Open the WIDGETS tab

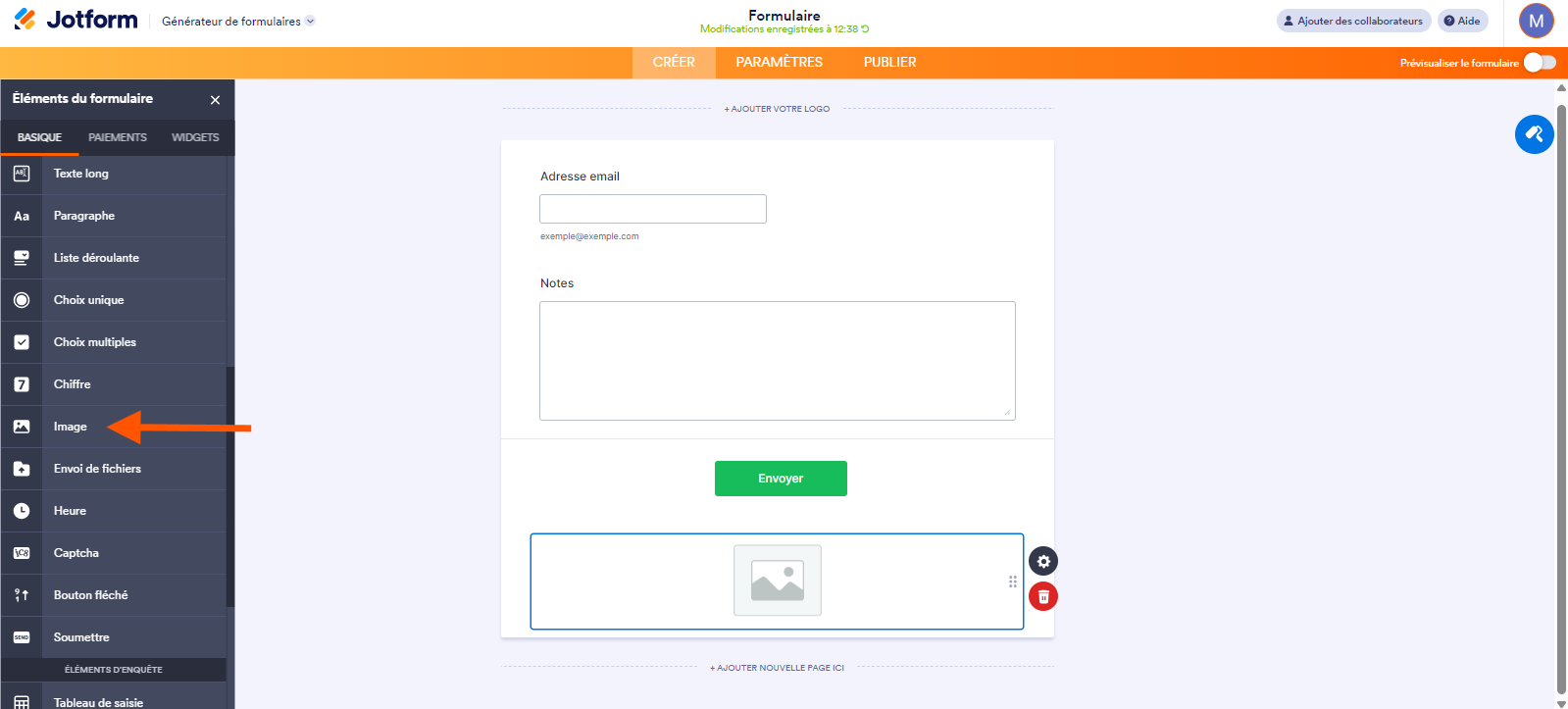[x=195, y=137]
